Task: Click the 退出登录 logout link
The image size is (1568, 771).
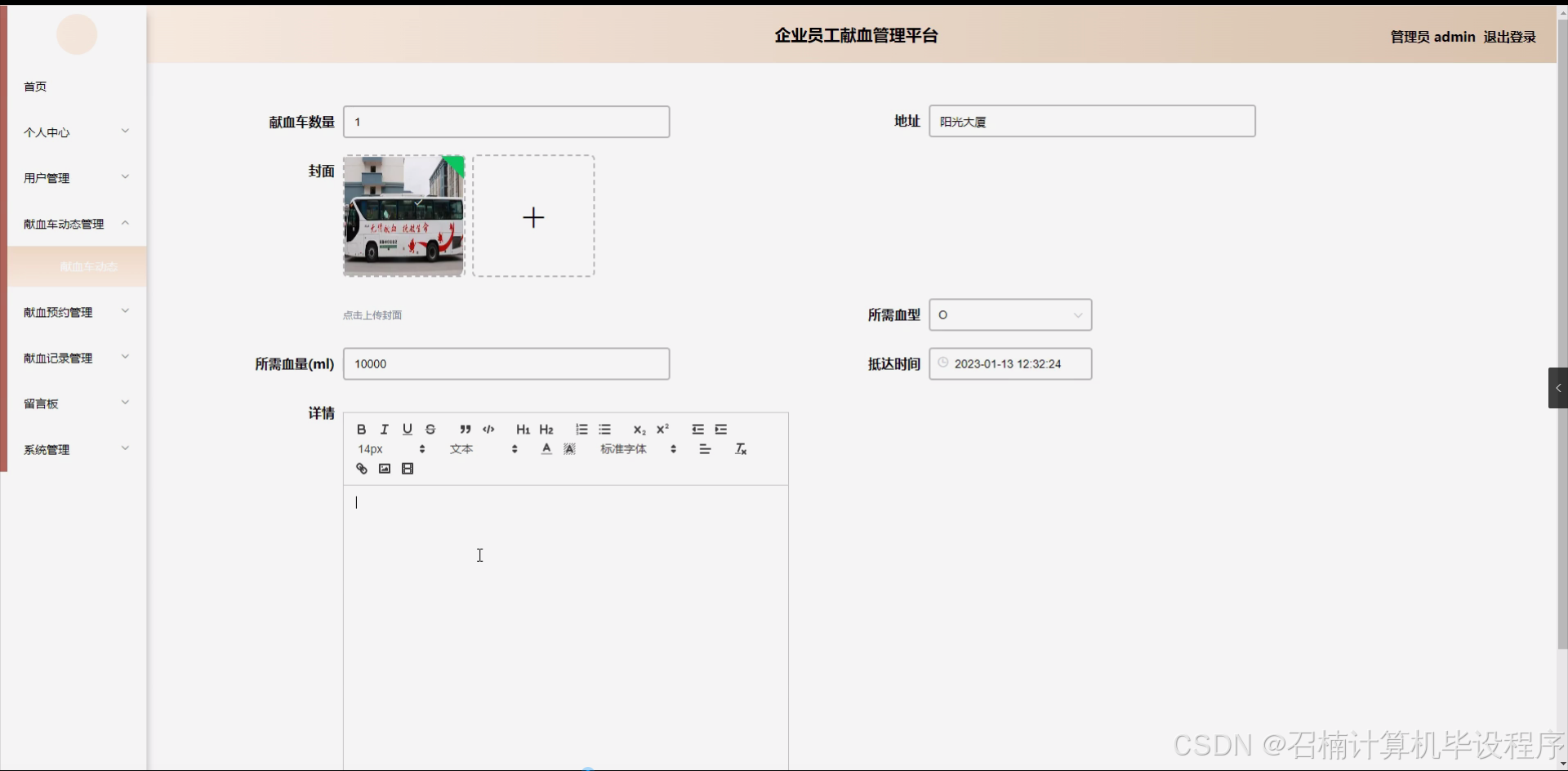Action: pyautogui.click(x=1509, y=37)
